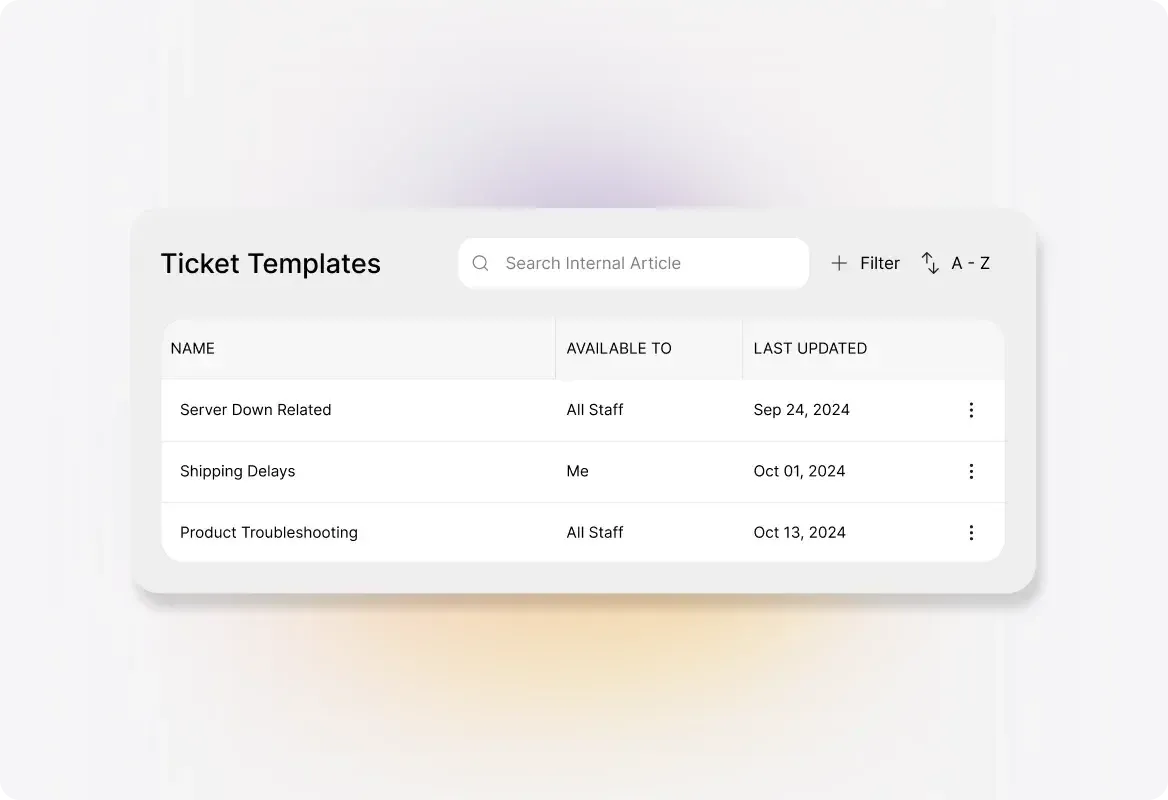Focus the Search Internal Article field
Image resolution: width=1168 pixels, height=800 pixels.
pos(633,263)
